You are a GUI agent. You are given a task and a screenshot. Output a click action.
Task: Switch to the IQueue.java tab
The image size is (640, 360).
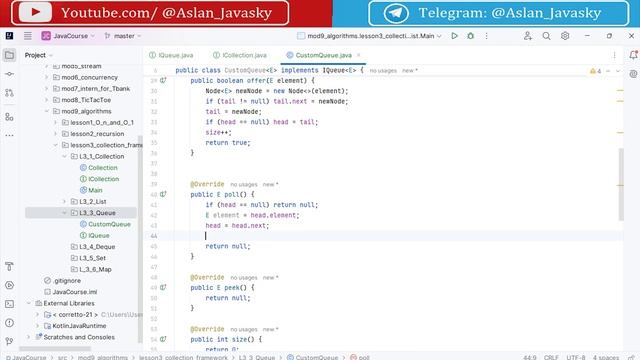point(171,55)
